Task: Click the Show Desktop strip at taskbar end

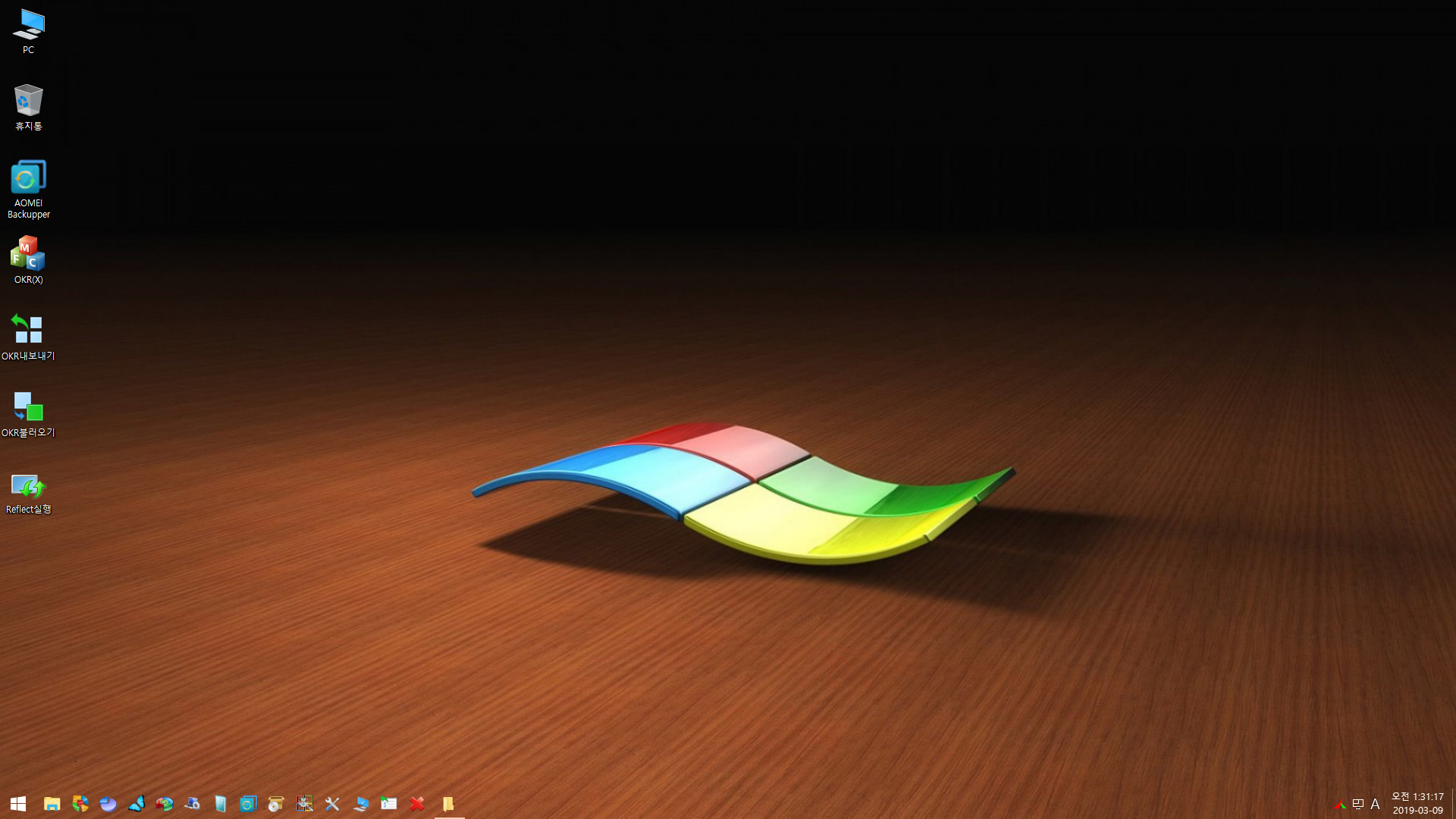Action: [x=1453, y=804]
